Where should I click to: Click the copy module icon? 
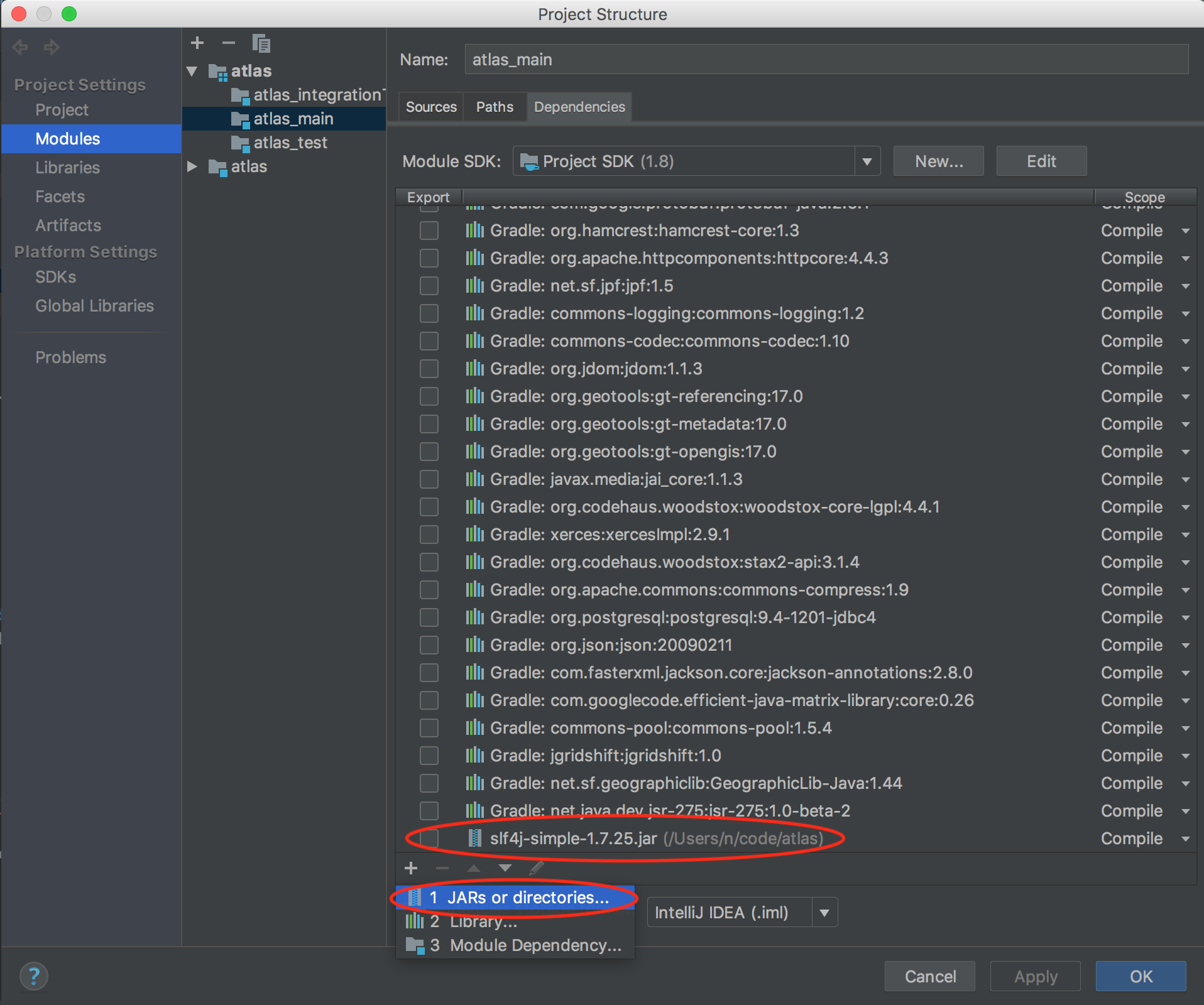coord(261,43)
